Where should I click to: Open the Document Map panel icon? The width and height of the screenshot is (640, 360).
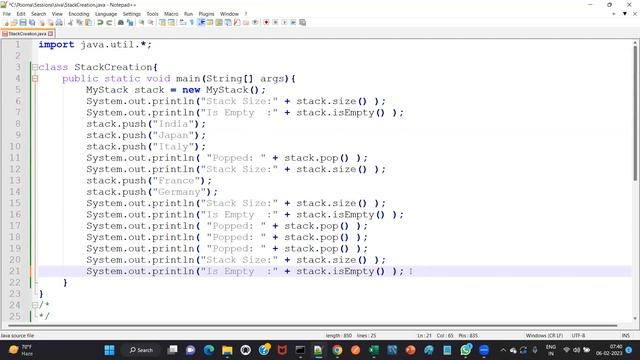tap(219, 22)
